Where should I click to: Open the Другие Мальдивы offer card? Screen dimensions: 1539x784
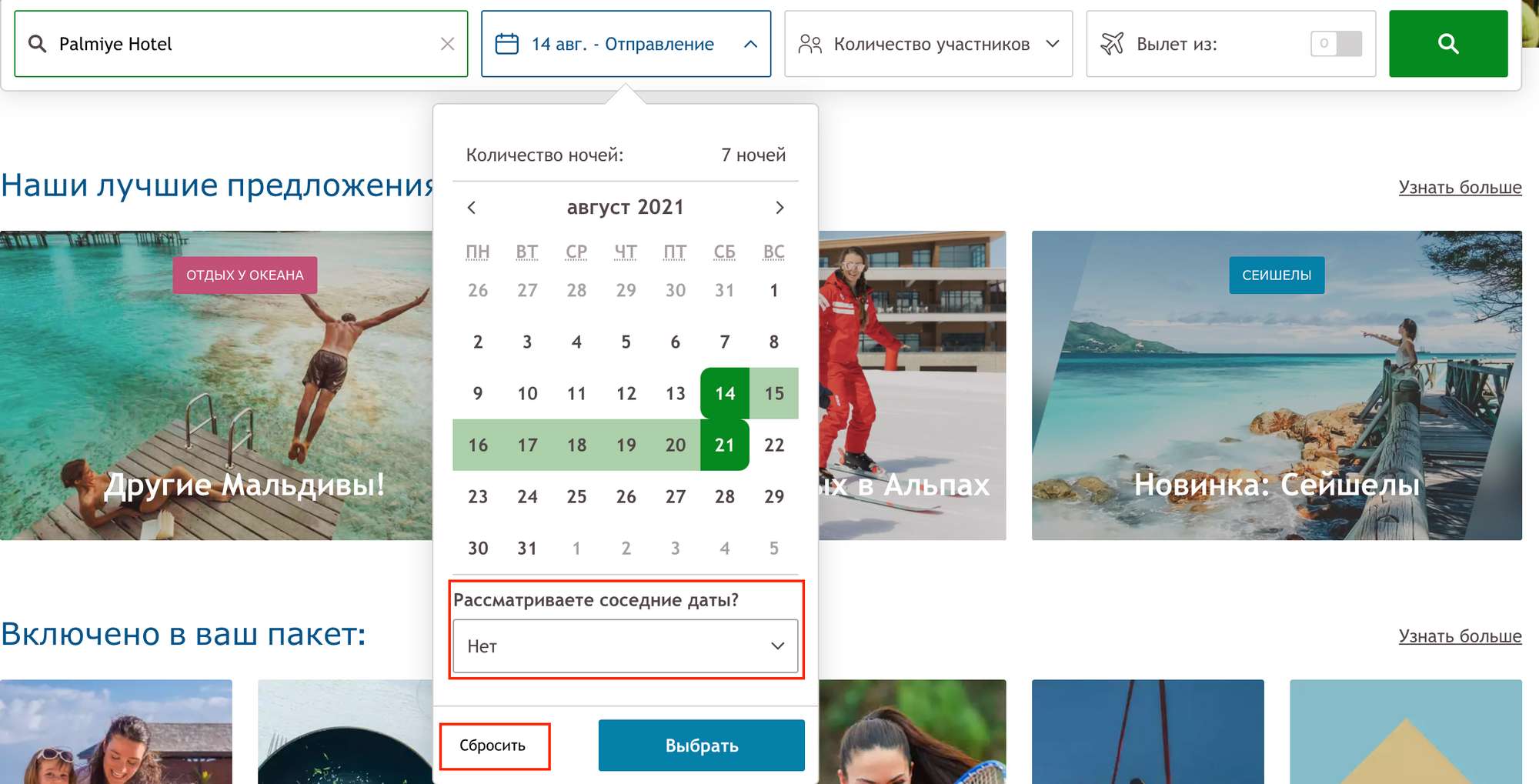pos(216,385)
